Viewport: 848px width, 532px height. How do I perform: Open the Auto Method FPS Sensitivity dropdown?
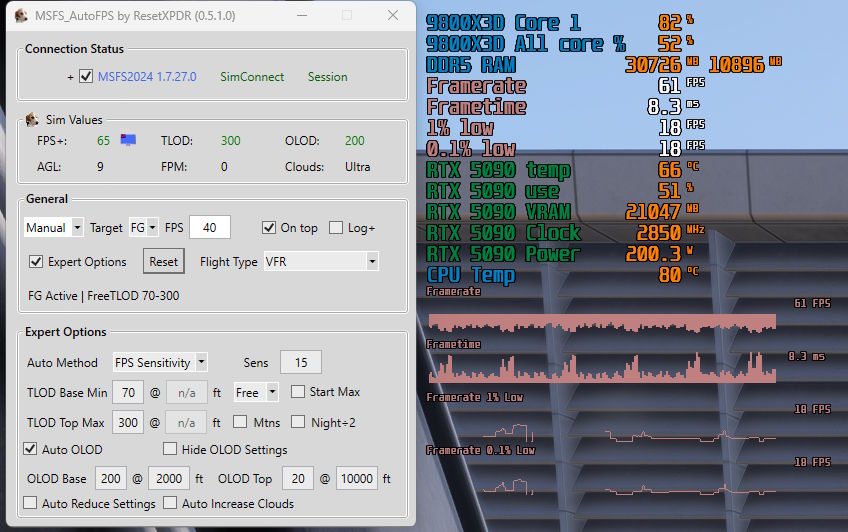pyautogui.click(x=160, y=362)
